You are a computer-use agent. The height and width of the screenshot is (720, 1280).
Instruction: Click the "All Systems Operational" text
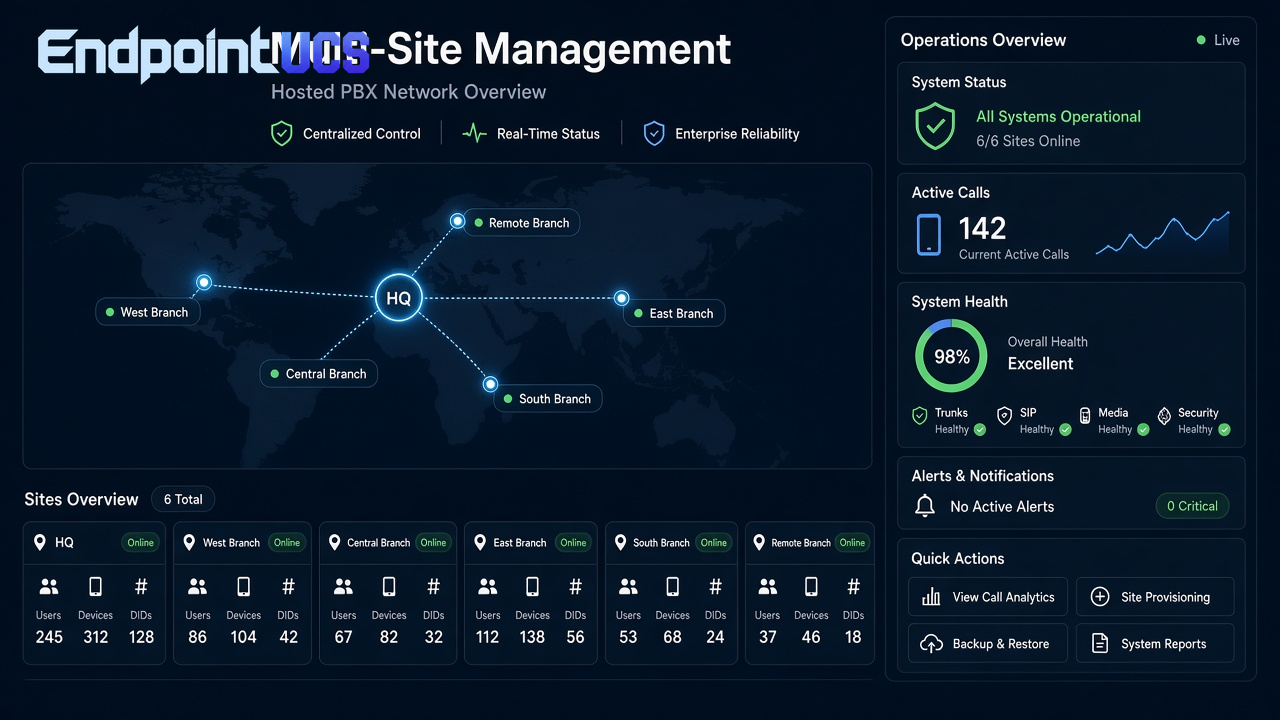point(1058,116)
